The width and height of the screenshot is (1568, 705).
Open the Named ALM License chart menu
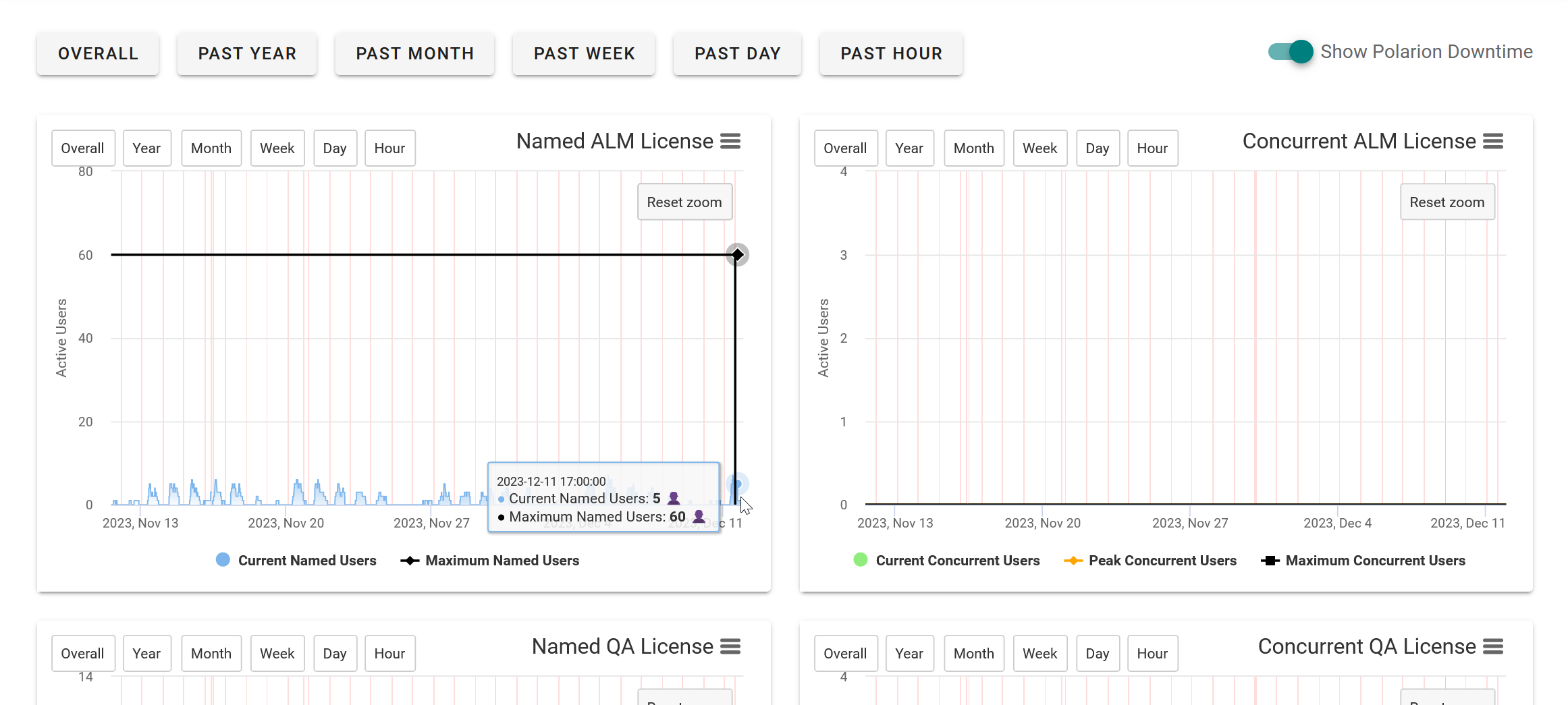(731, 140)
